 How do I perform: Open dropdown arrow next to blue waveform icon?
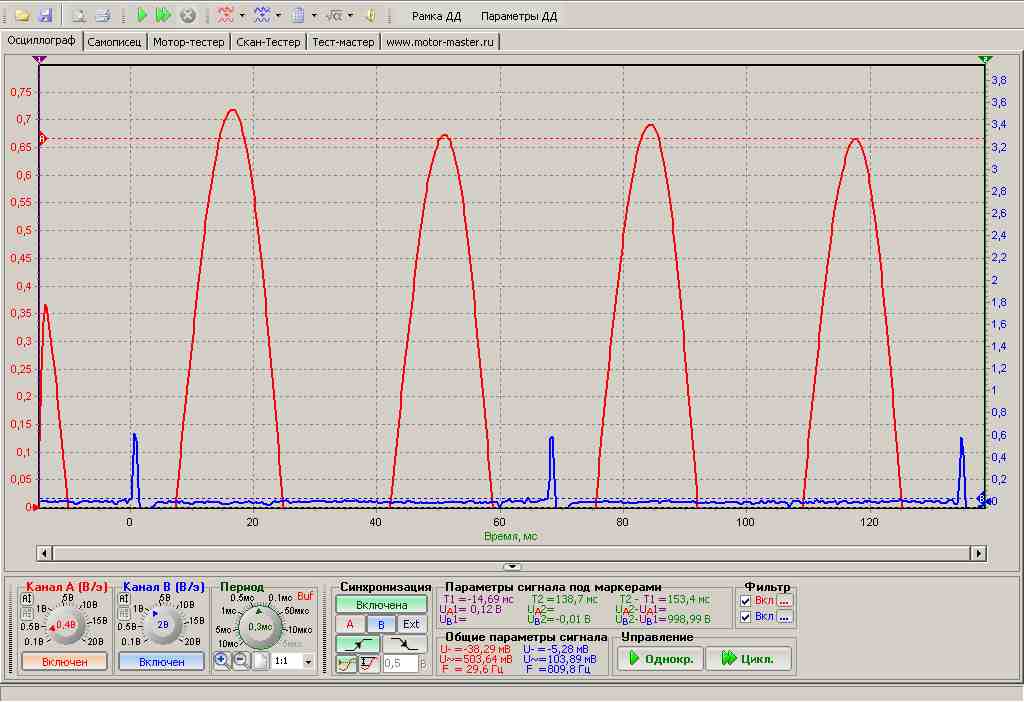(x=278, y=16)
